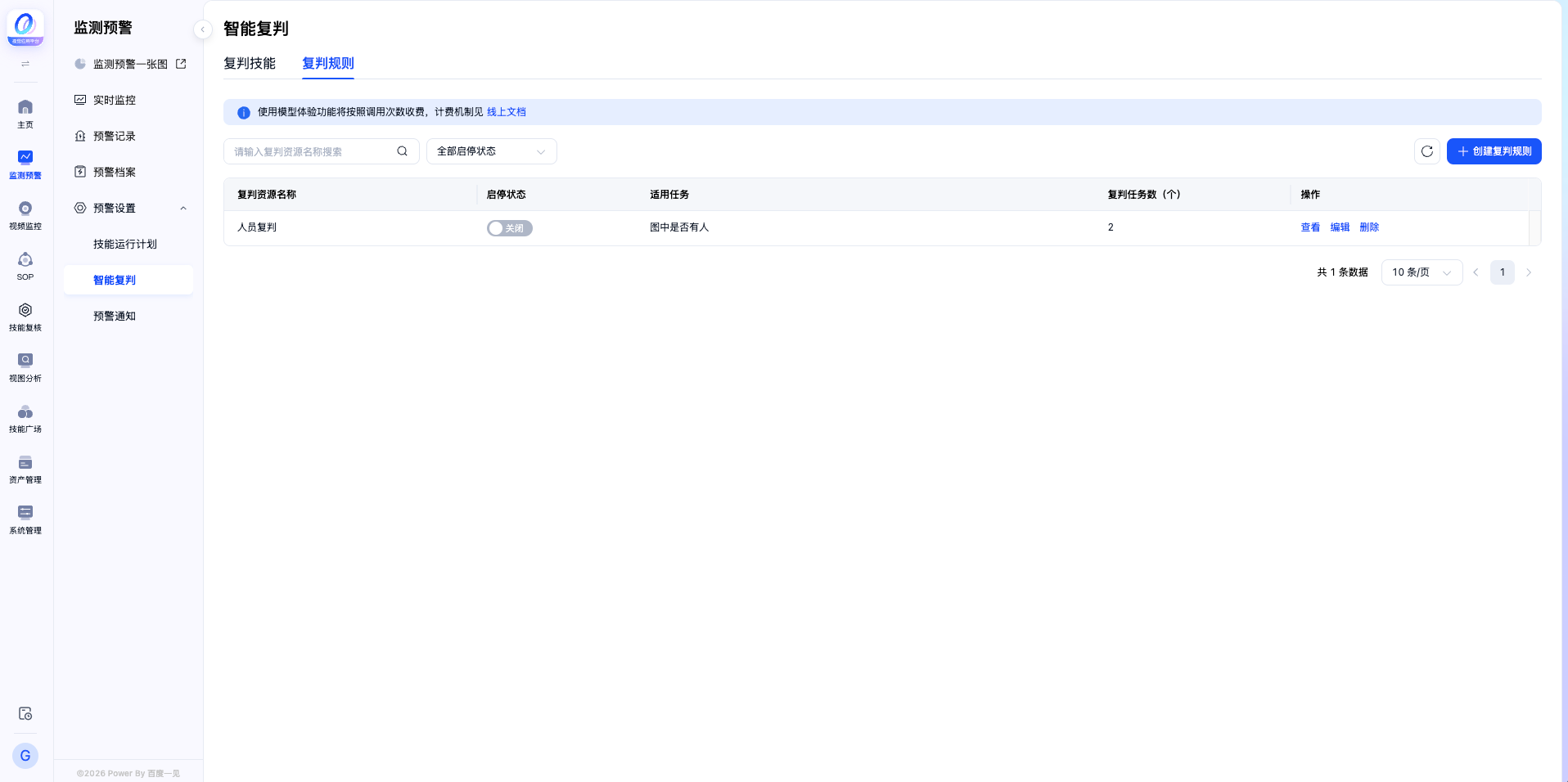Open 实时监控 menu item
Image resolution: width=1568 pixels, height=782 pixels.
pyautogui.click(x=129, y=100)
